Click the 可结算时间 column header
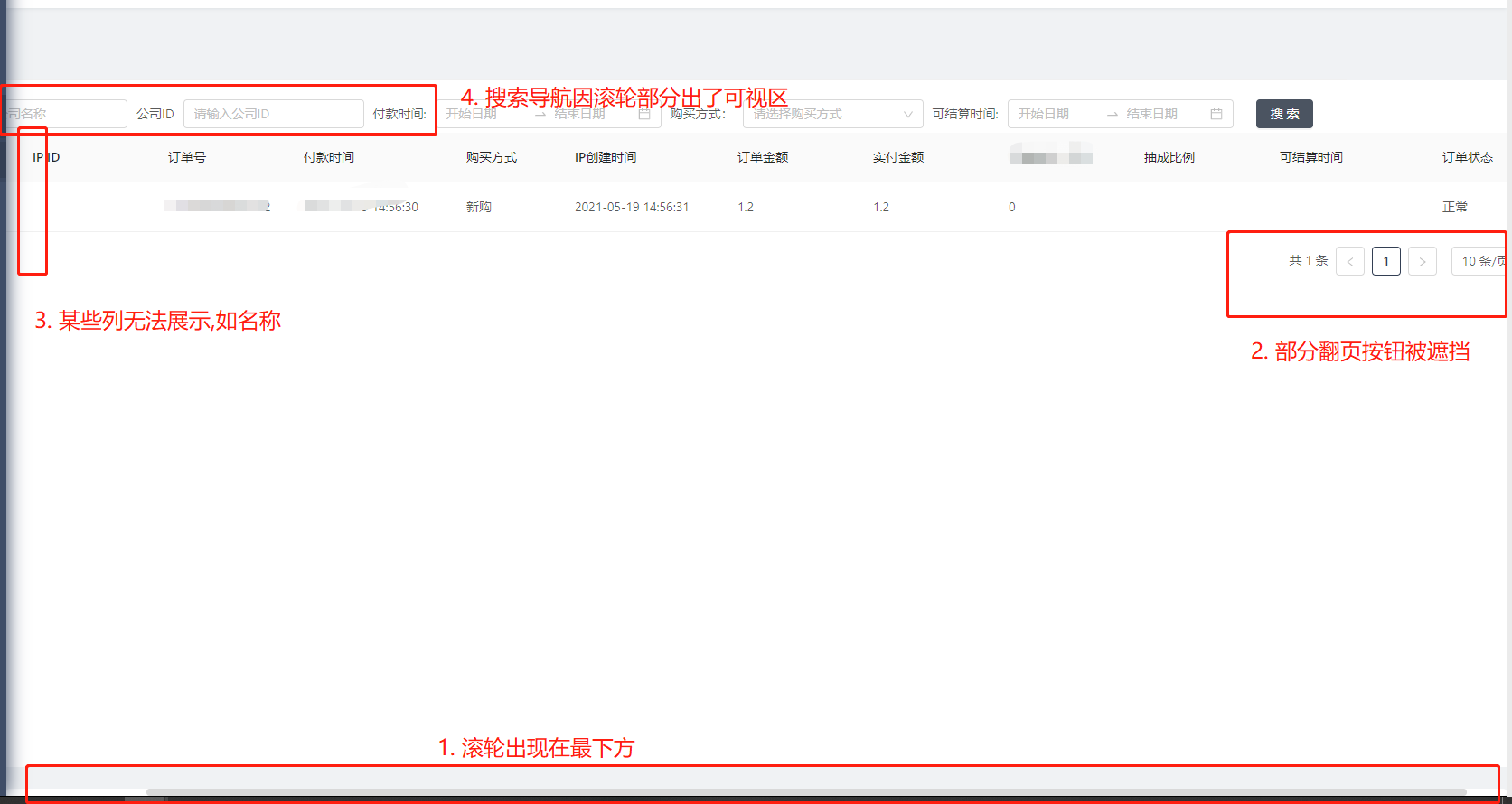This screenshot has width=1512, height=804. (x=1311, y=157)
